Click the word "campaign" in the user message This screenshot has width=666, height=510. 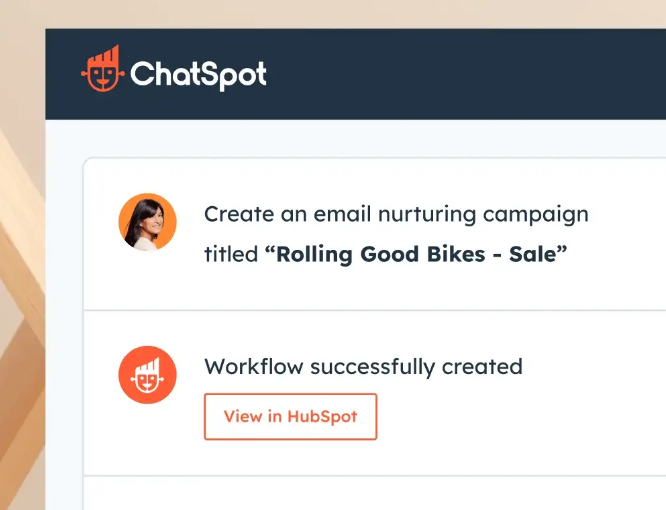tap(536, 215)
